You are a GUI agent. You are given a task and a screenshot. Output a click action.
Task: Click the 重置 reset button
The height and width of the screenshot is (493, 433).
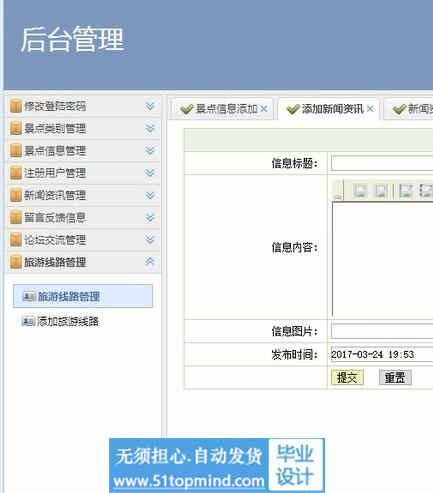pos(395,378)
